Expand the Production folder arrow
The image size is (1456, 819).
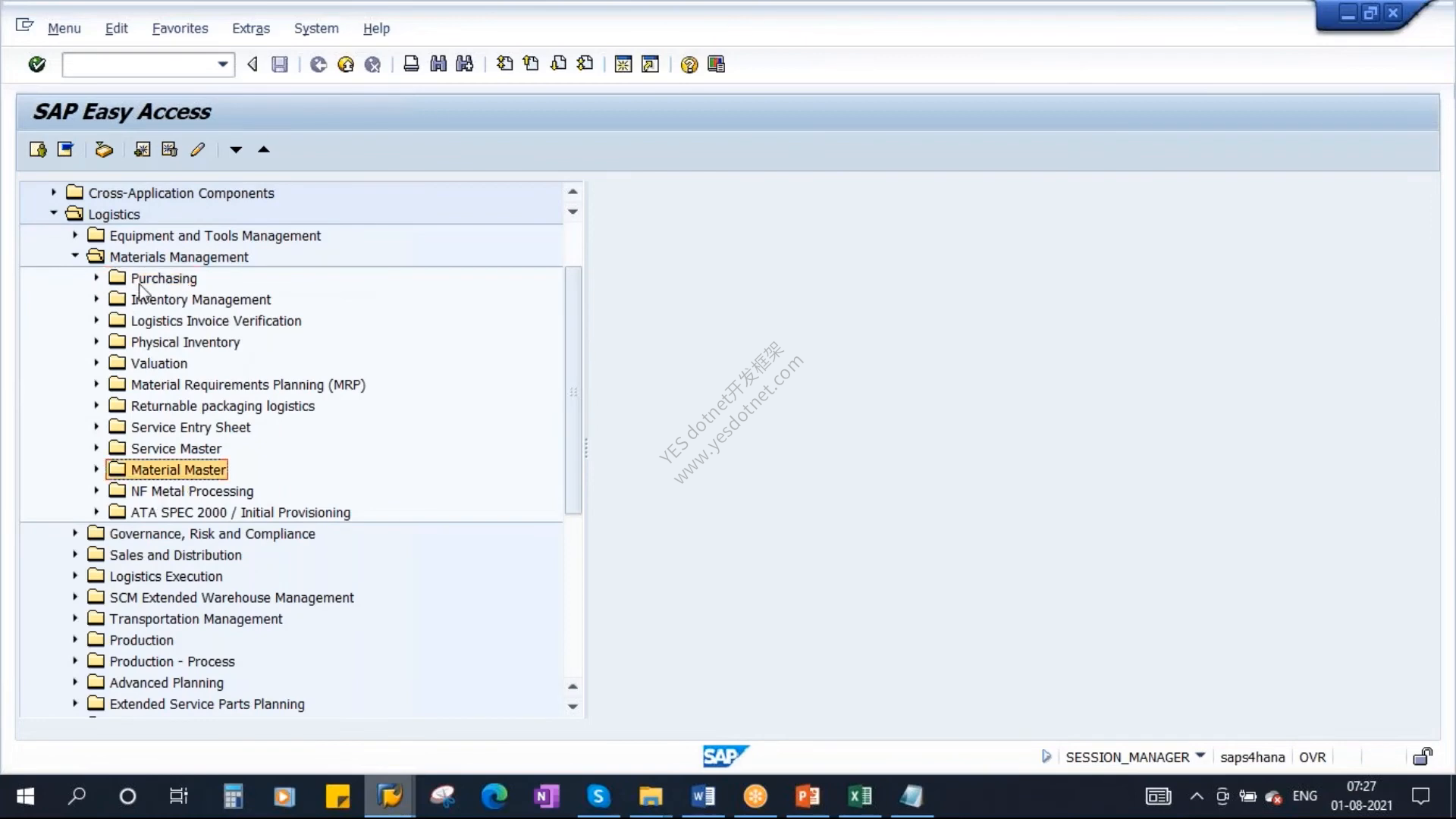75,639
